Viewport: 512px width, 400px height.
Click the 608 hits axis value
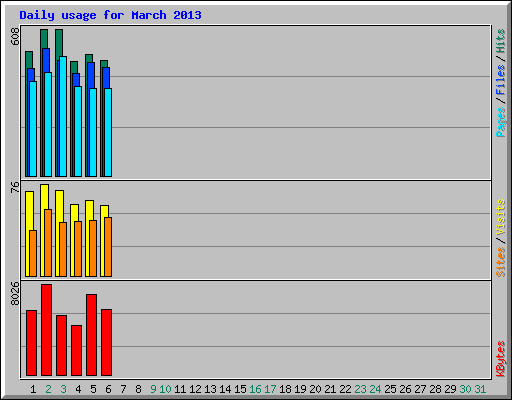pos(15,37)
